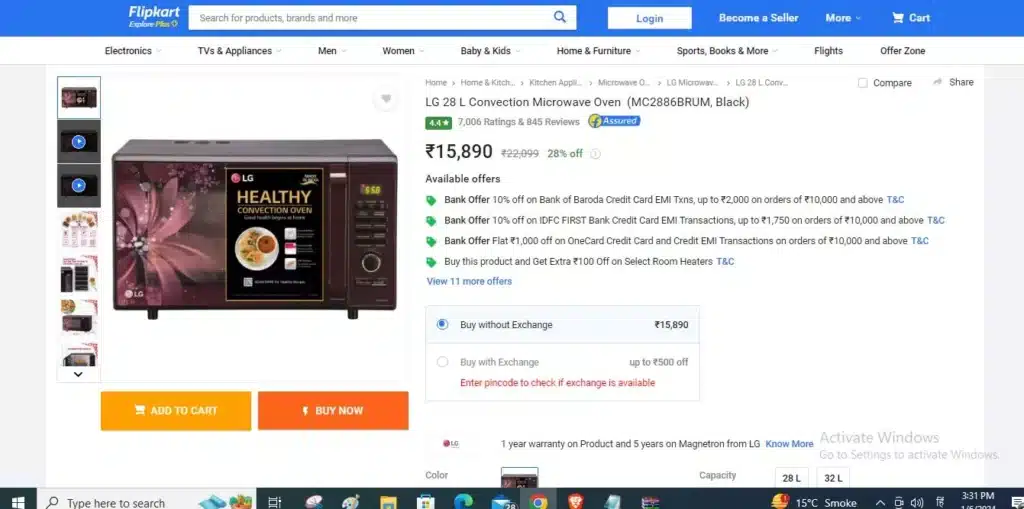Click the Flipkart logo
This screenshot has height=509, width=1024.
(153, 17)
